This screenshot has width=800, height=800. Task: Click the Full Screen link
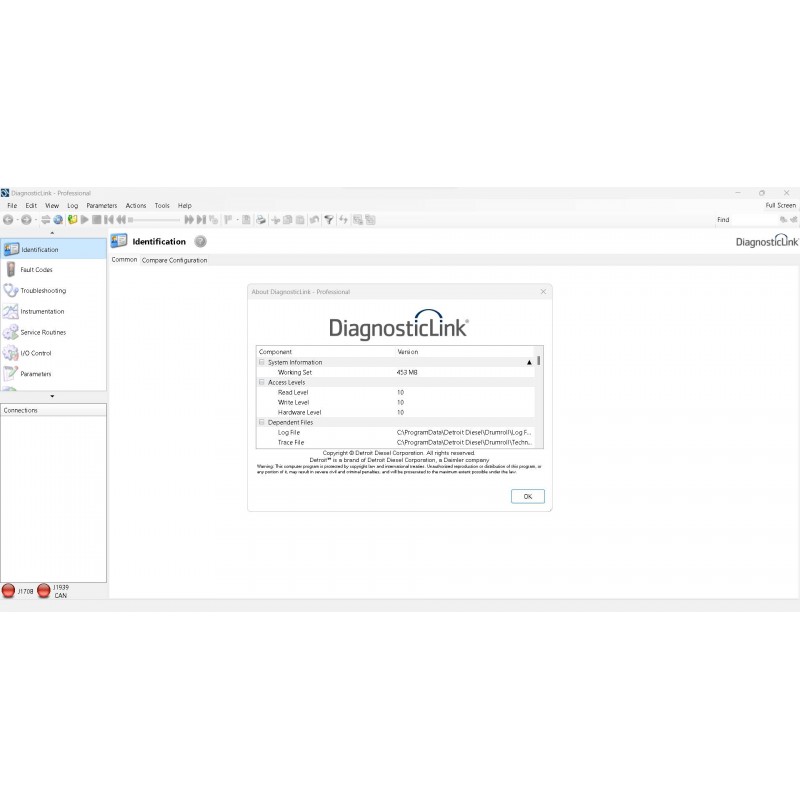click(781, 205)
